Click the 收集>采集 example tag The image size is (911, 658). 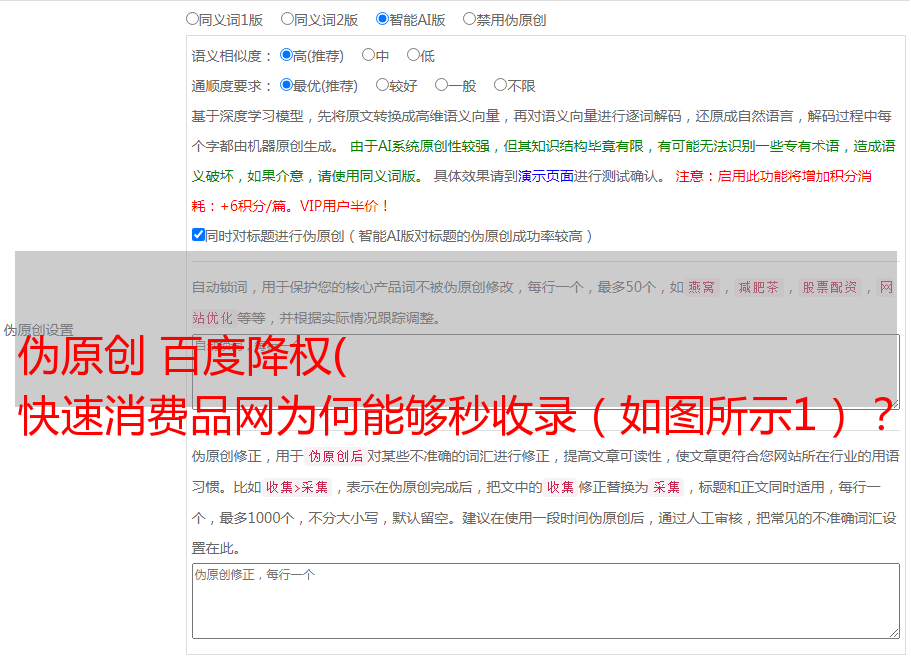297,487
